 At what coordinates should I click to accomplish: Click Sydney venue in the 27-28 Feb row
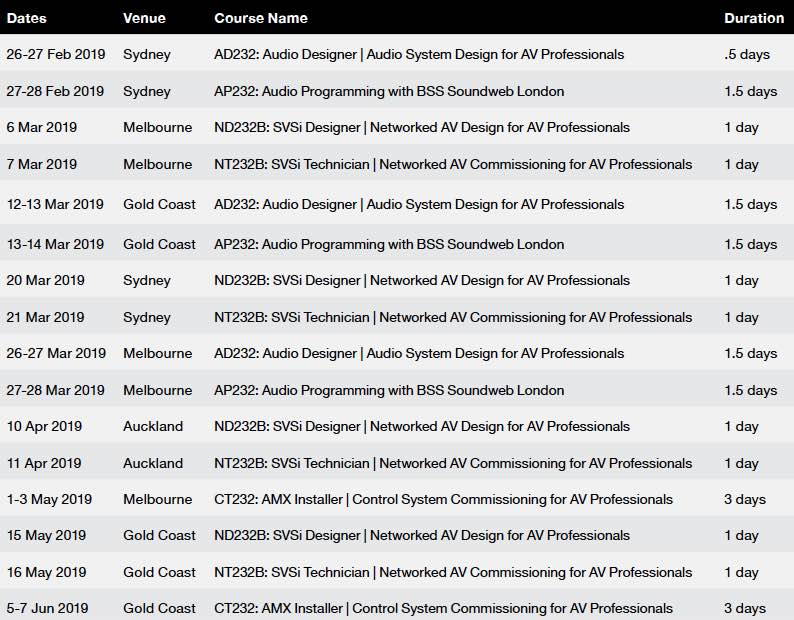coord(147,92)
